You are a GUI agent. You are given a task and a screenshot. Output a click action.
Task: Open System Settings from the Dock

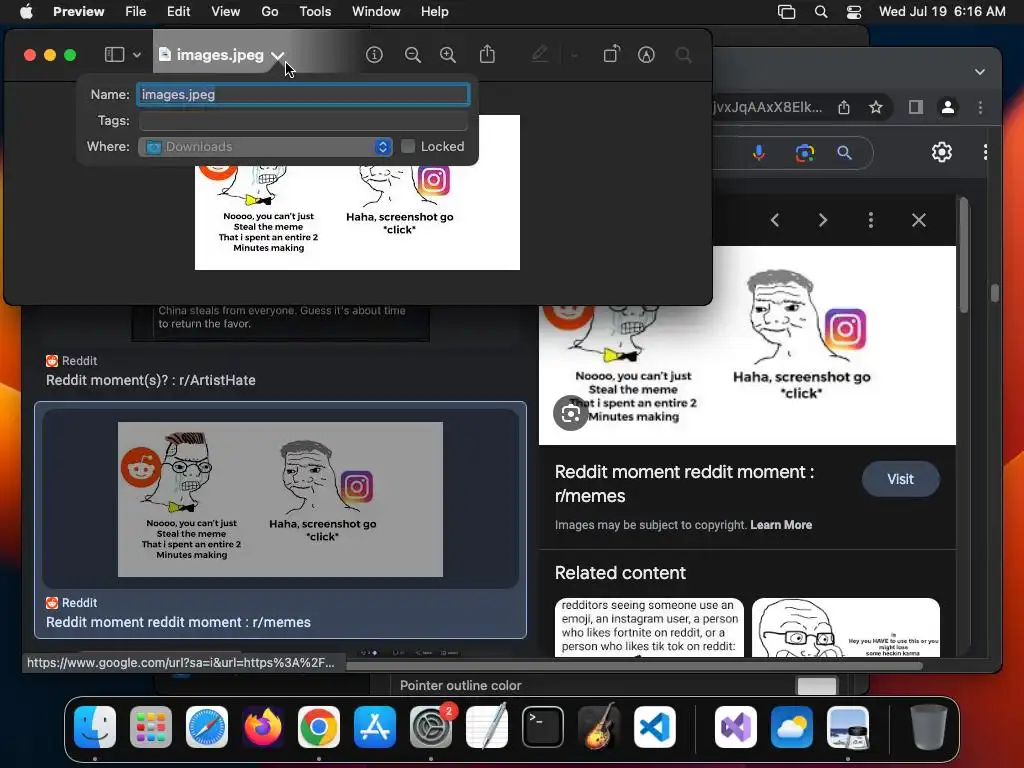click(x=431, y=727)
